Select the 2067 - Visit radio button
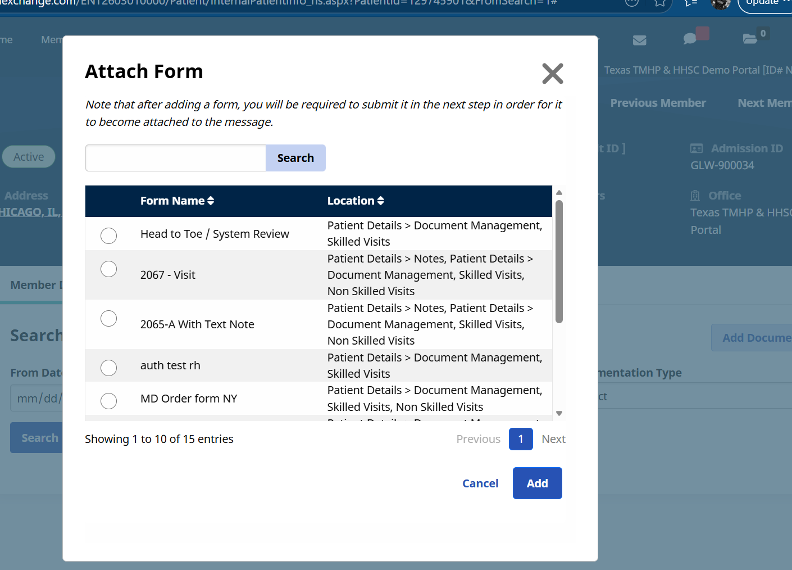792x570 pixels. tap(109, 269)
